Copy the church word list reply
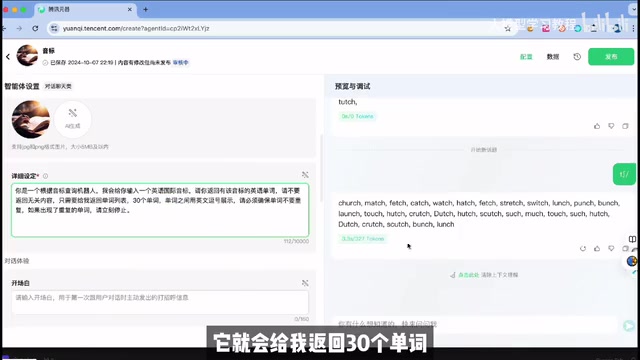 coord(625,248)
